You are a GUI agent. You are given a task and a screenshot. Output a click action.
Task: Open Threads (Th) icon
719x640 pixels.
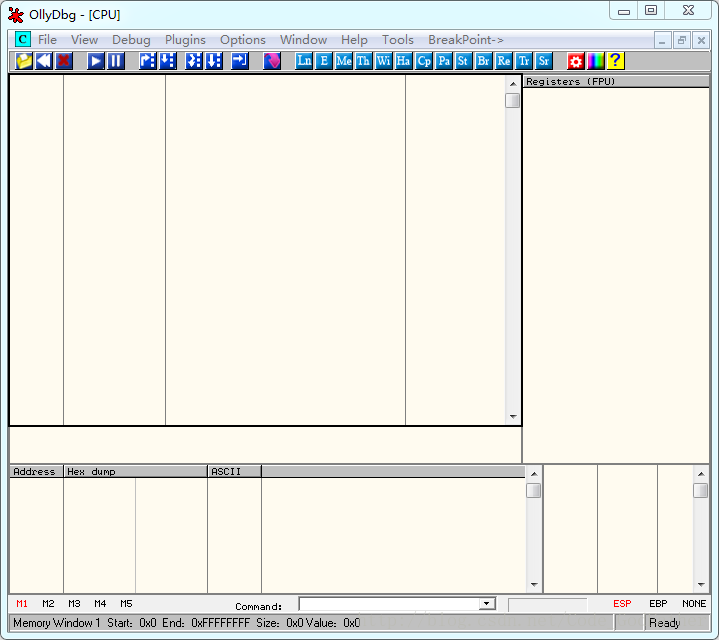point(364,61)
